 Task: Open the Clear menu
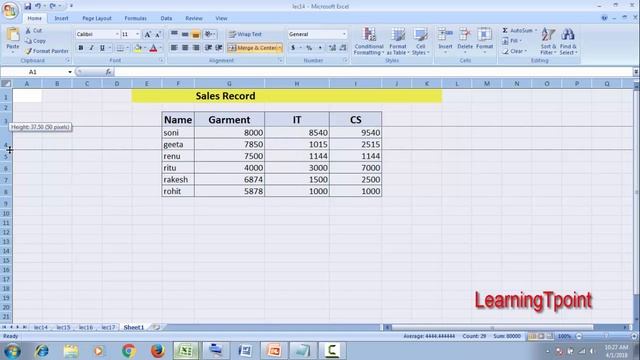coord(514,51)
